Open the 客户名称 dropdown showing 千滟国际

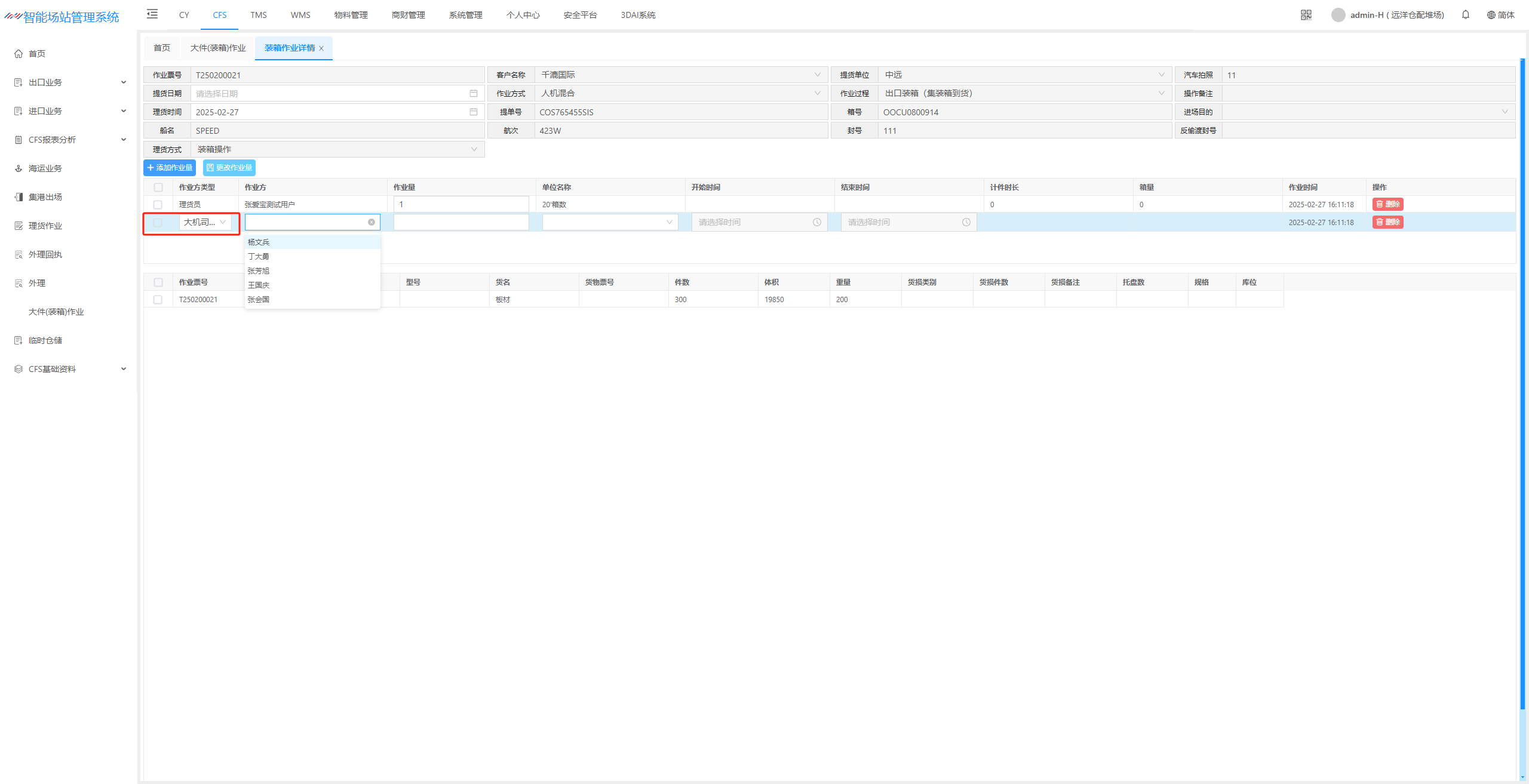(x=680, y=75)
